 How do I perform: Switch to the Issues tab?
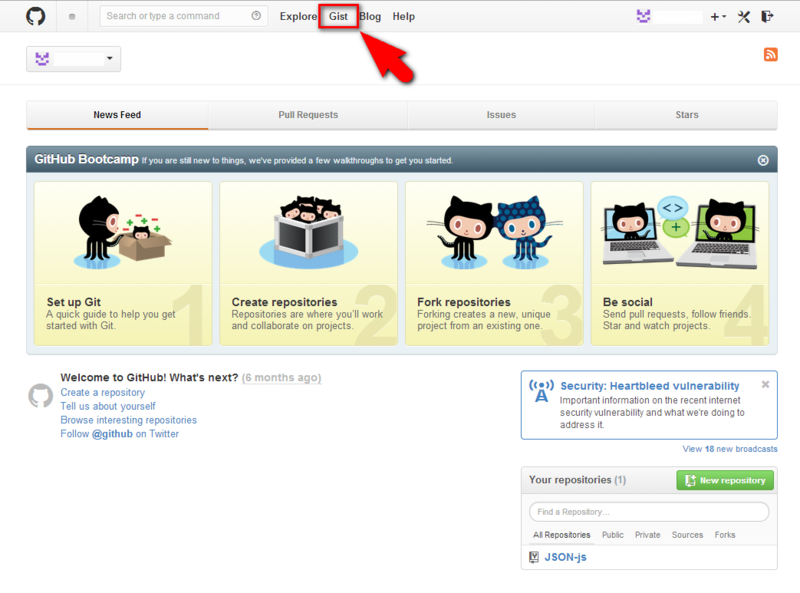click(501, 115)
